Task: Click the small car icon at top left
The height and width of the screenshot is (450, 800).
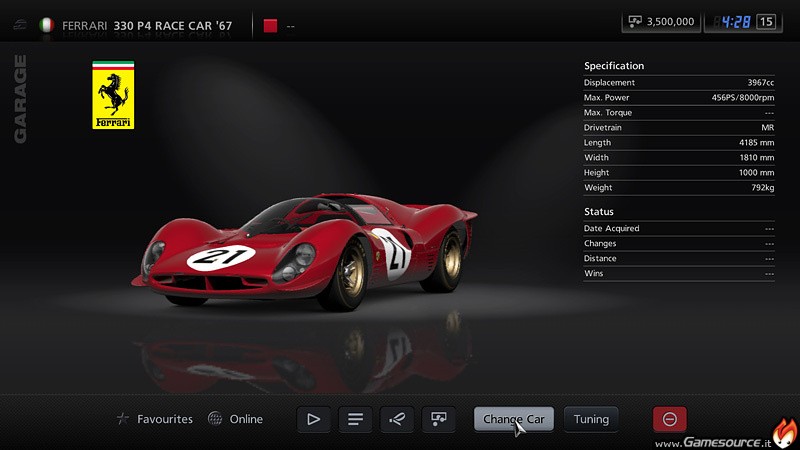Action: (x=18, y=25)
